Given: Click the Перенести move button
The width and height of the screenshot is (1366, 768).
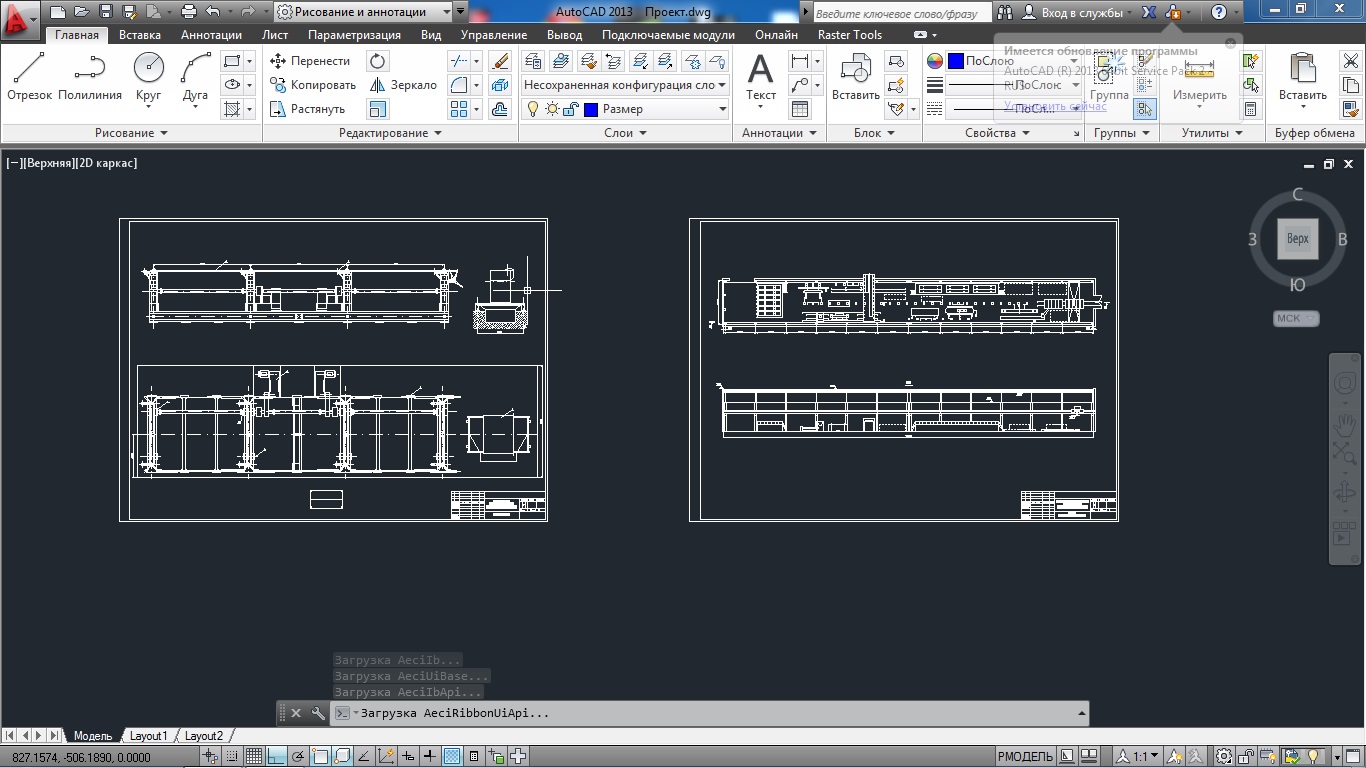Looking at the screenshot, I should pos(309,61).
